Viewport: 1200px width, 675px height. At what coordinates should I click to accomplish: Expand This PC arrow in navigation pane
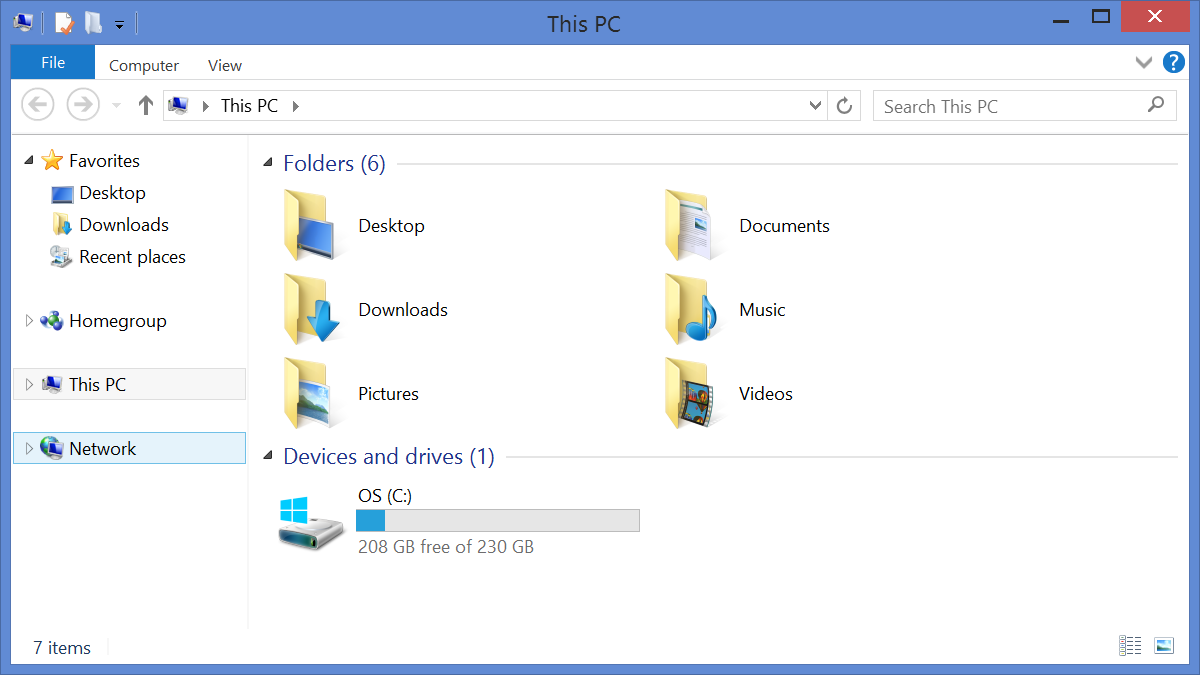[28, 384]
